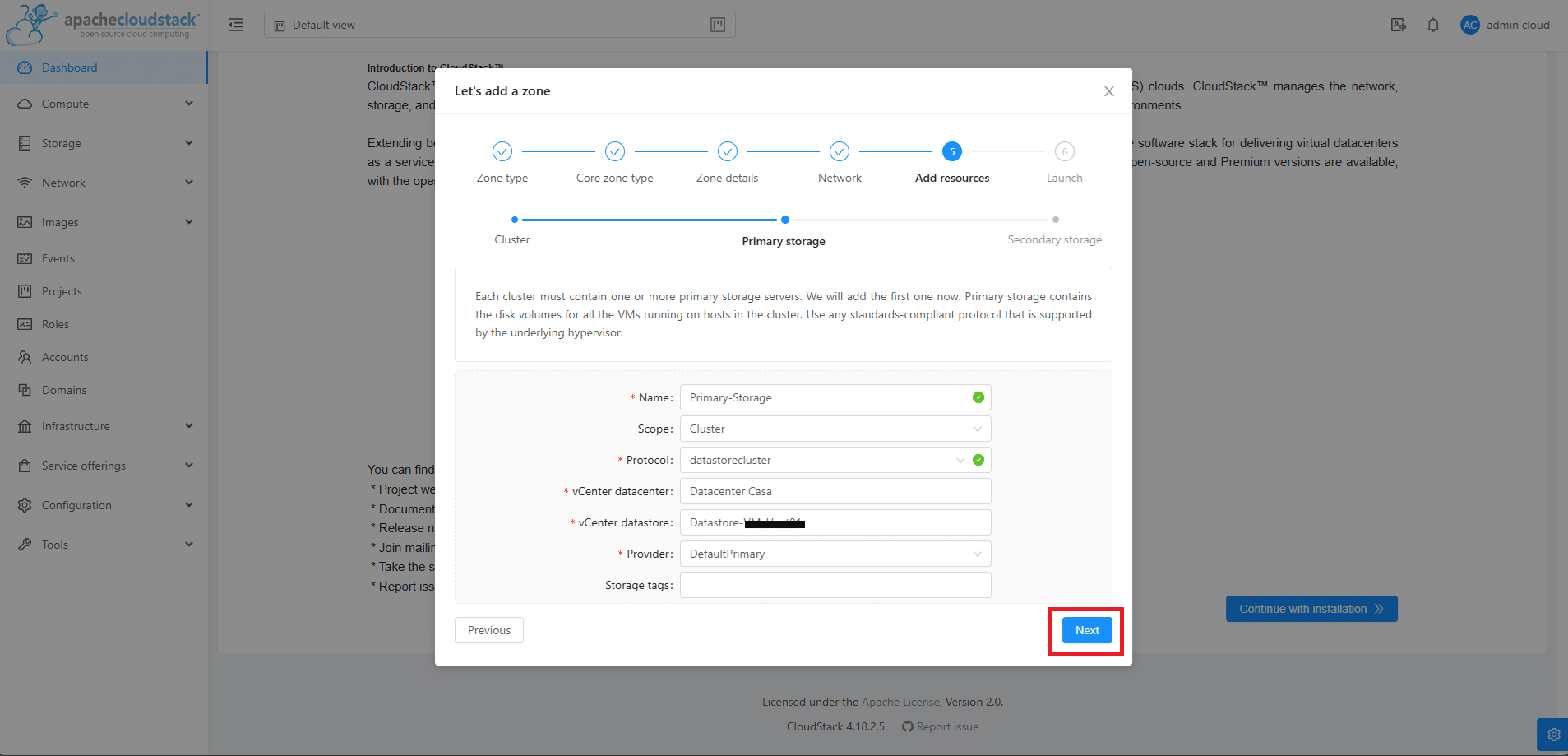Click the Projects board icon
1568x756 pixels.
[25, 291]
